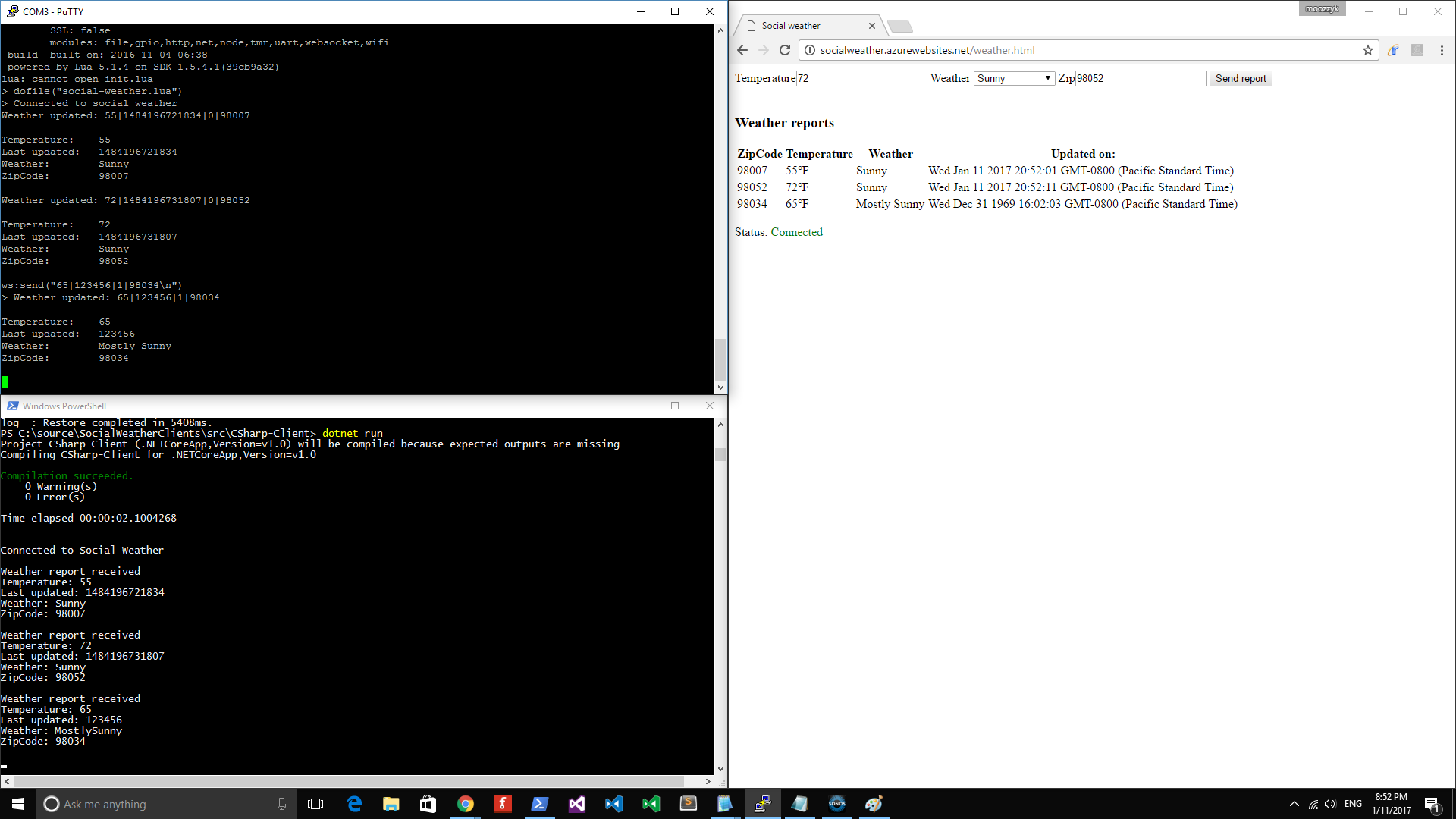The height and width of the screenshot is (819, 1456).
Task: Open the Action Center notifications
Action: coord(1431,804)
